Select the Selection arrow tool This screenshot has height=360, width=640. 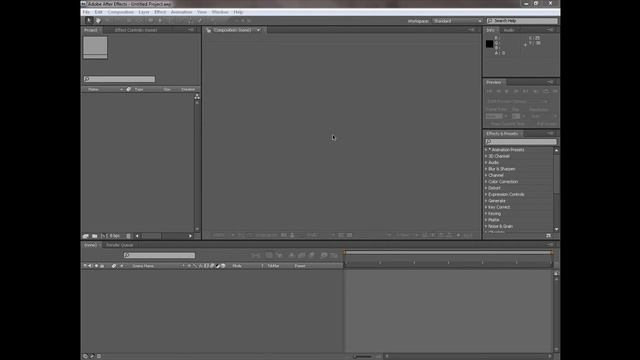tap(89, 20)
